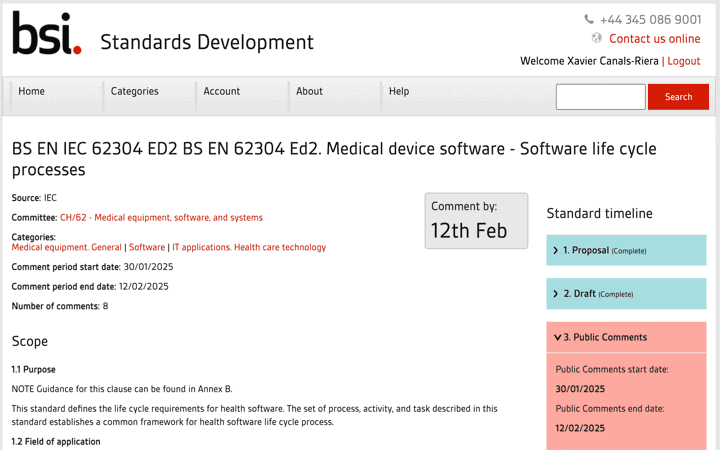
Task: Click the phone icon beside +44 345 086 9001
Action: click(x=589, y=19)
